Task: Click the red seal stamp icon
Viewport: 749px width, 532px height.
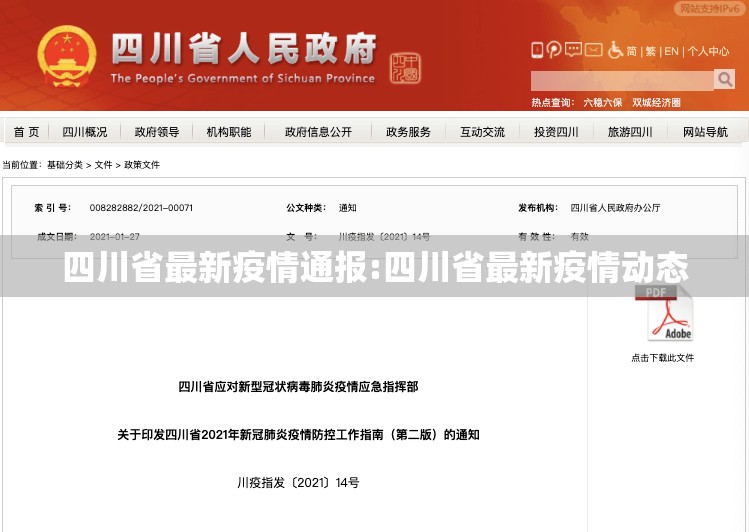Action: tap(405, 68)
